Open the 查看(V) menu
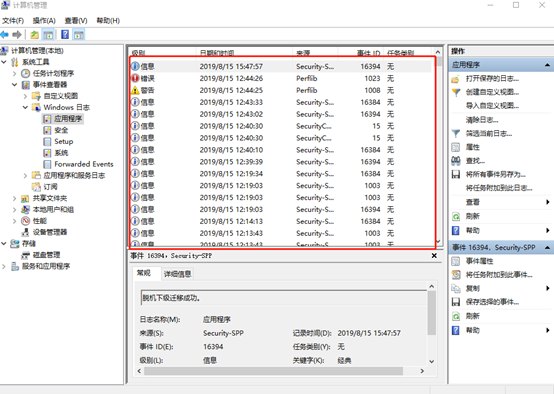 point(76,20)
